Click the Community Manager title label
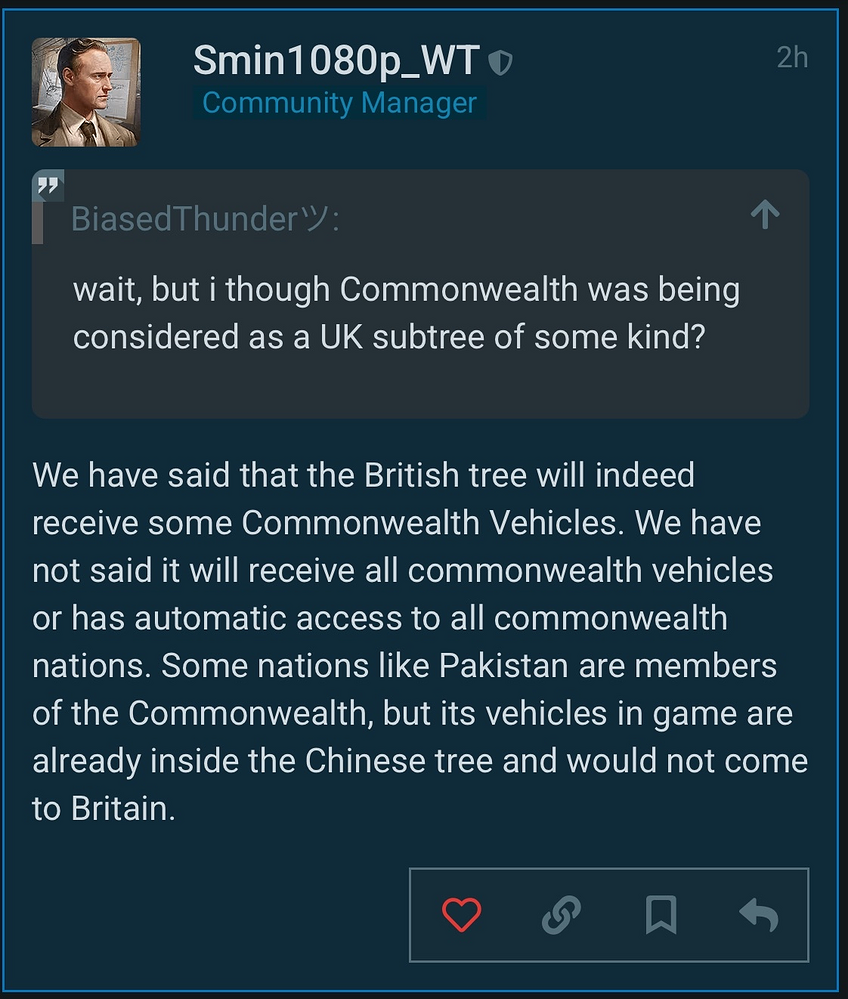Viewport: 848px width, 999px height. tap(339, 103)
